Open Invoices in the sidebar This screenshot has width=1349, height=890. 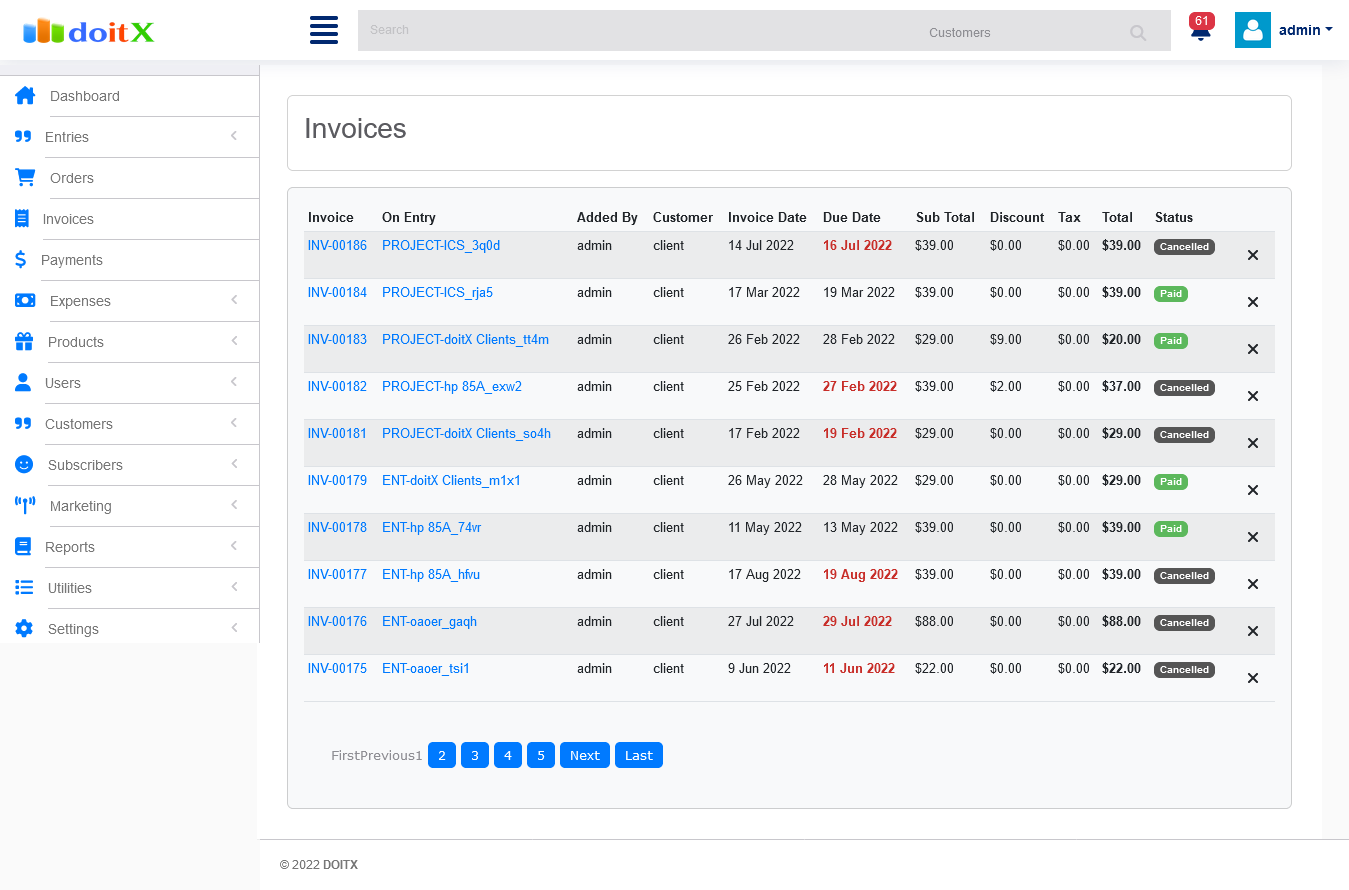click(x=68, y=219)
